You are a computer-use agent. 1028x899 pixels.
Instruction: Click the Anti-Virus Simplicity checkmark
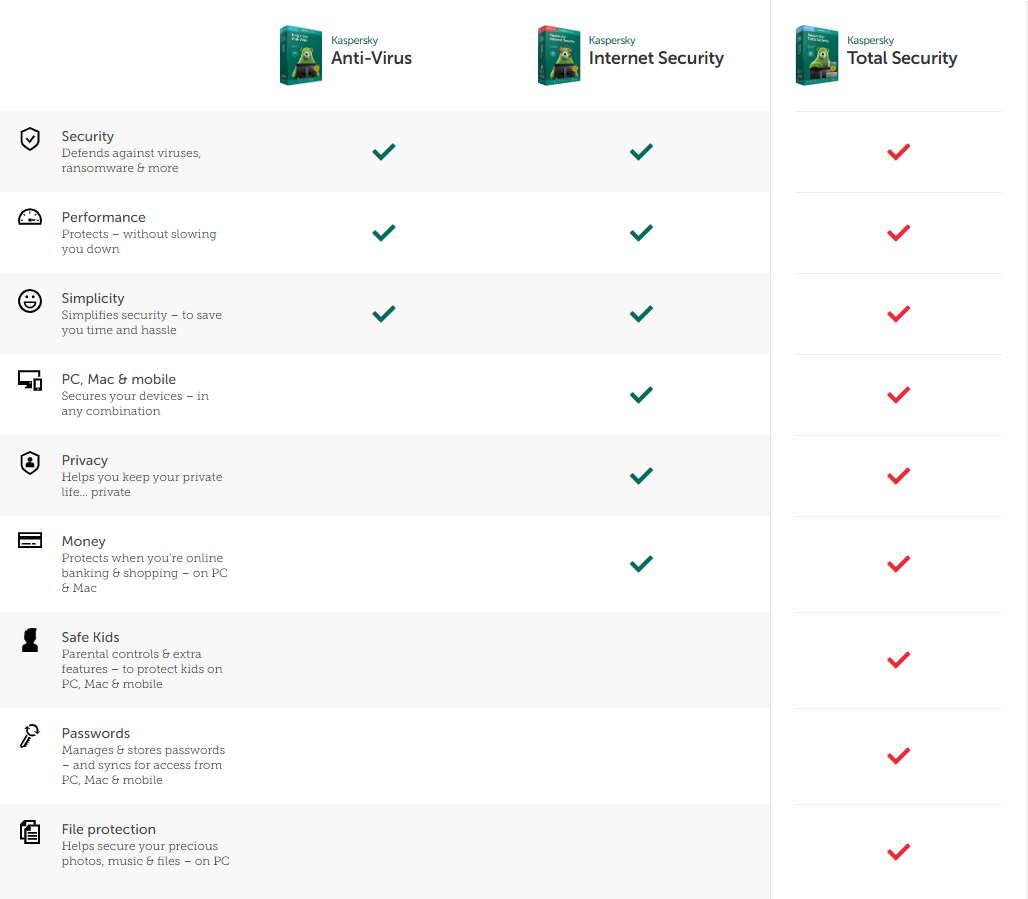pyautogui.click(x=384, y=313)
